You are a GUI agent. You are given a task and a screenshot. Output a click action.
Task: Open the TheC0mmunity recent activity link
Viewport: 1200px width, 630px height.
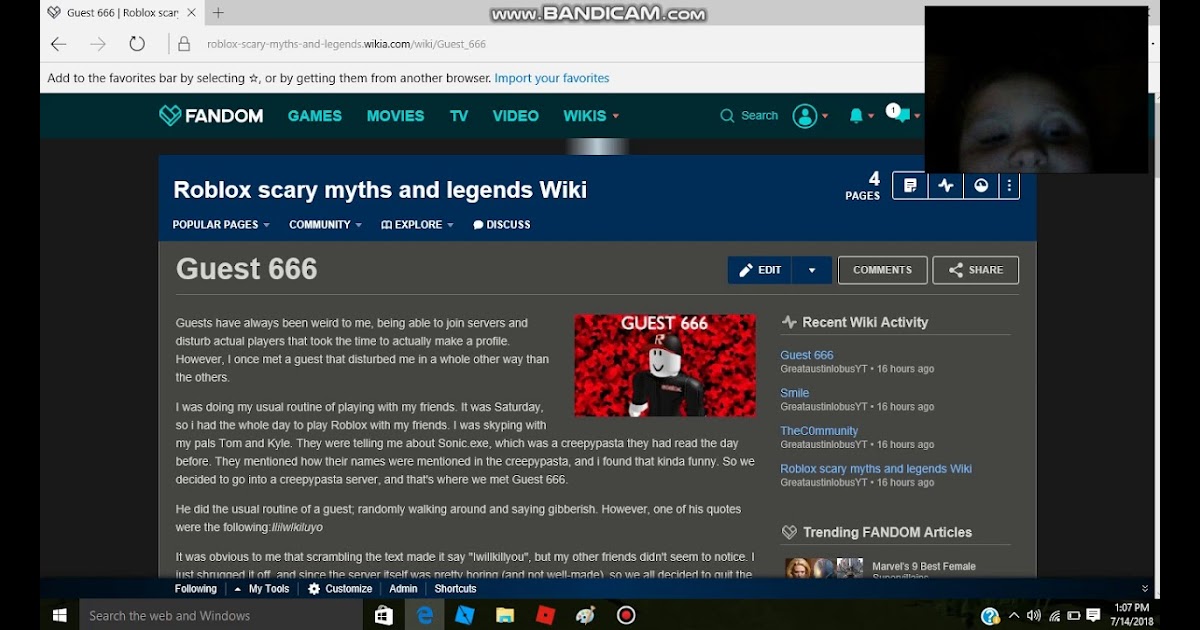pos(819,431)
